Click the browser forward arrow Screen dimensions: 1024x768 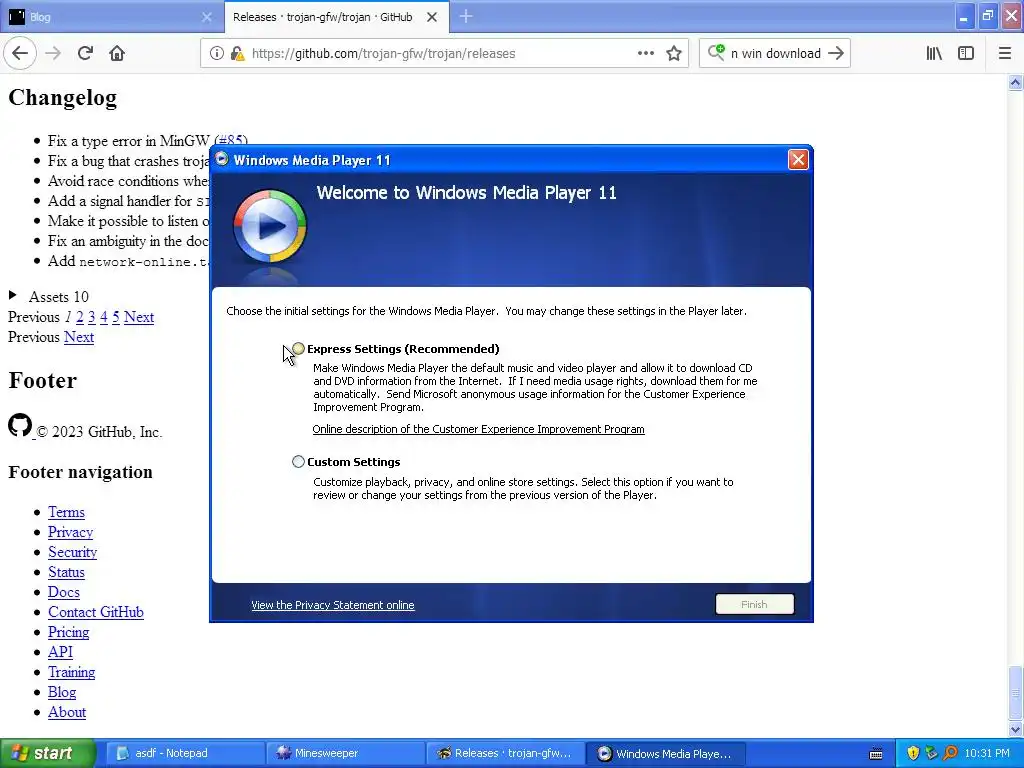point(53,54)
